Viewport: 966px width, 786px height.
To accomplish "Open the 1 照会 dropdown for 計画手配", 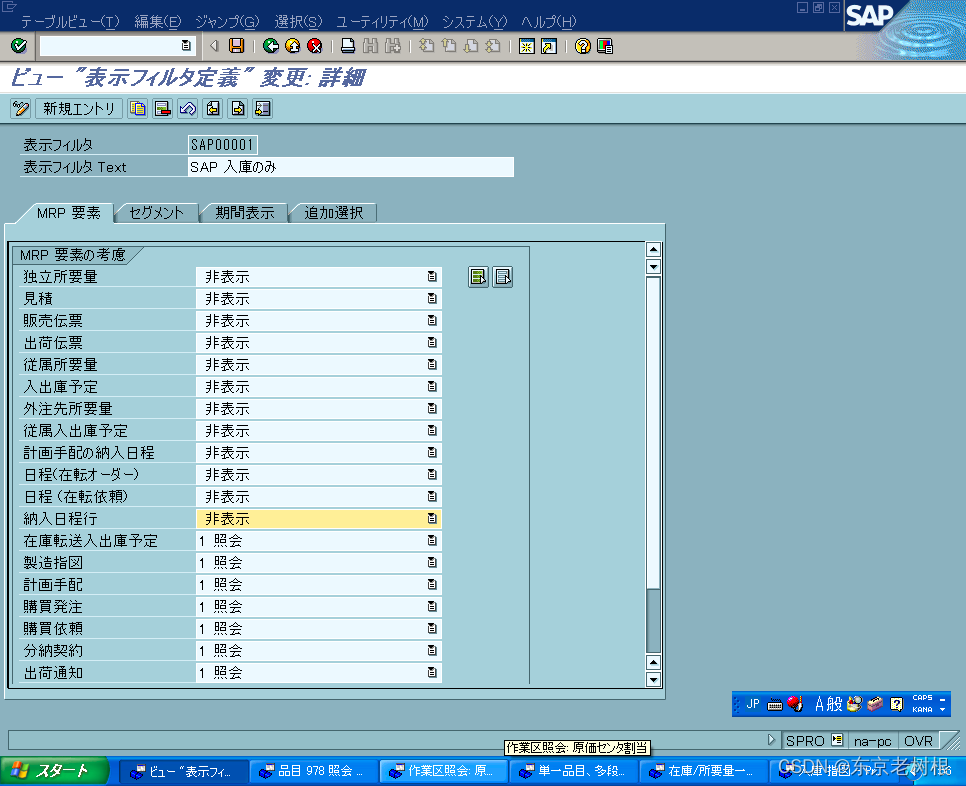I will [431, 584].
